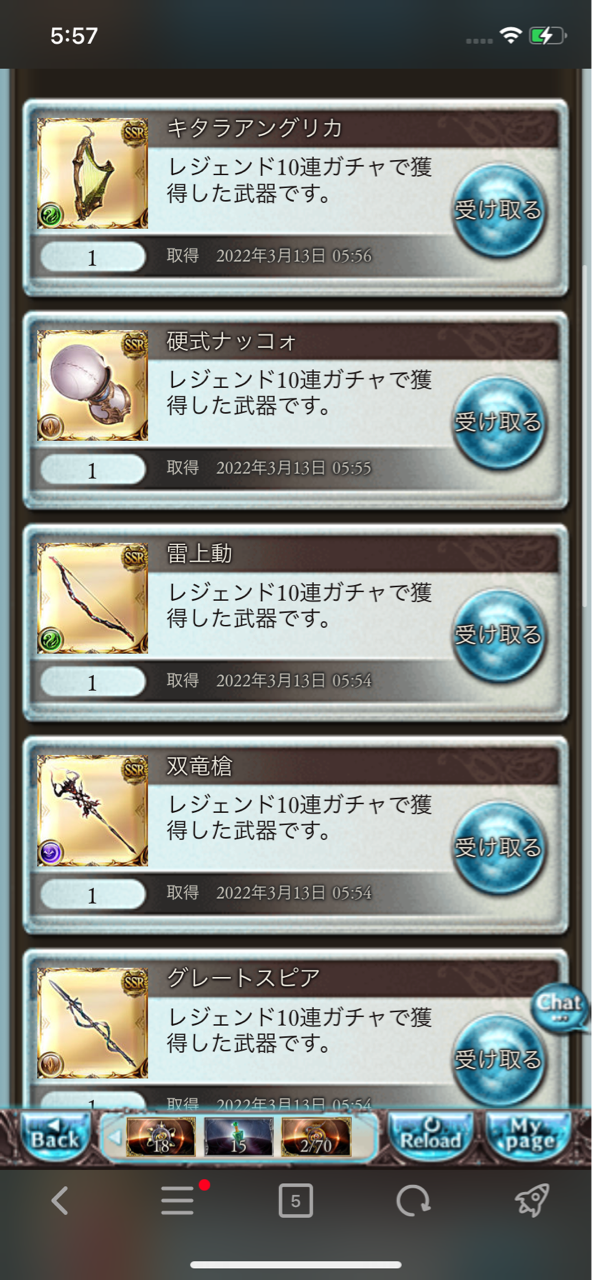Open footer shortcut showing 15
The image size is (592, 1280).
tap(238, 1137)
